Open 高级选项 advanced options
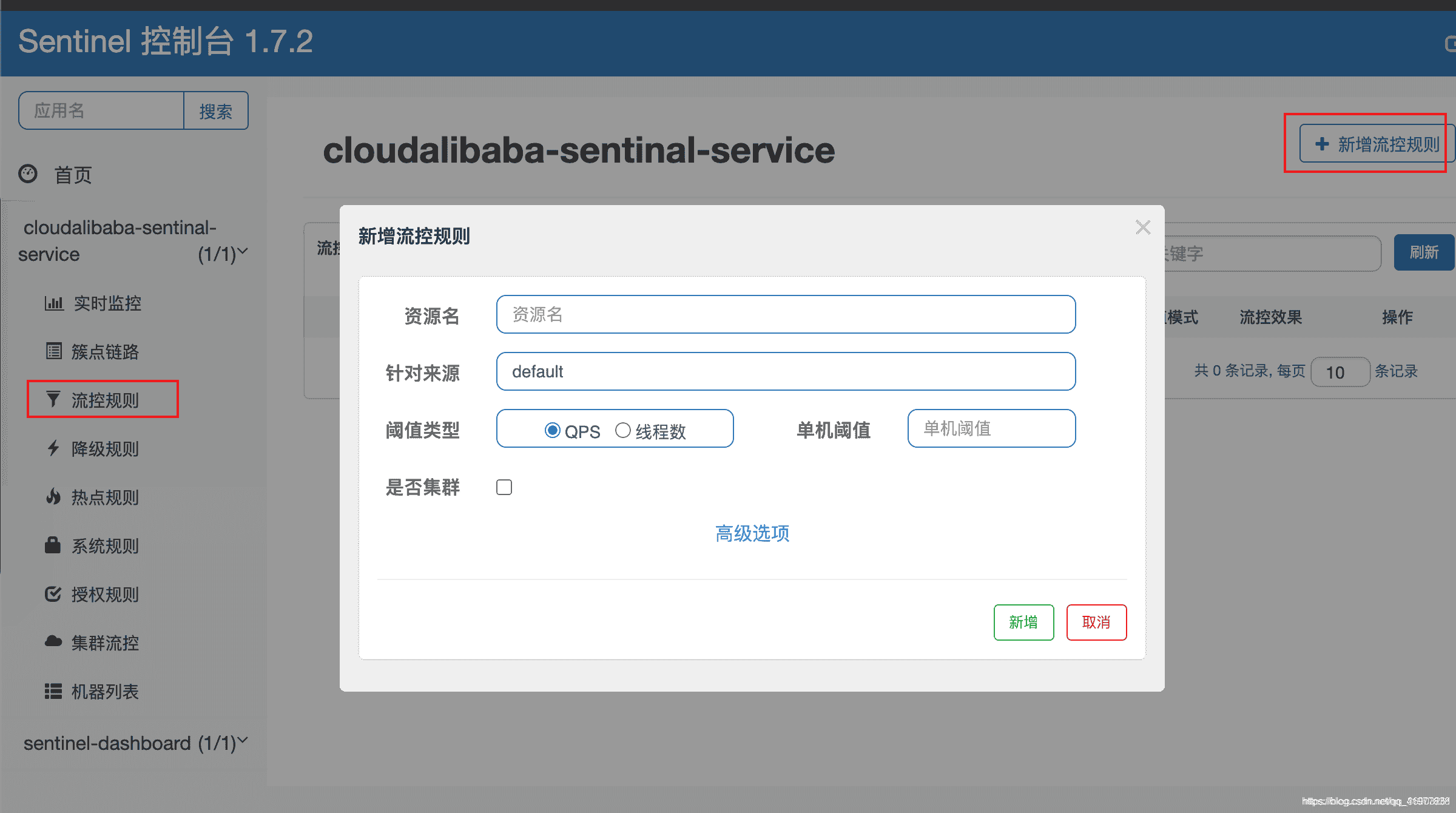 click(x=752, y=534)
